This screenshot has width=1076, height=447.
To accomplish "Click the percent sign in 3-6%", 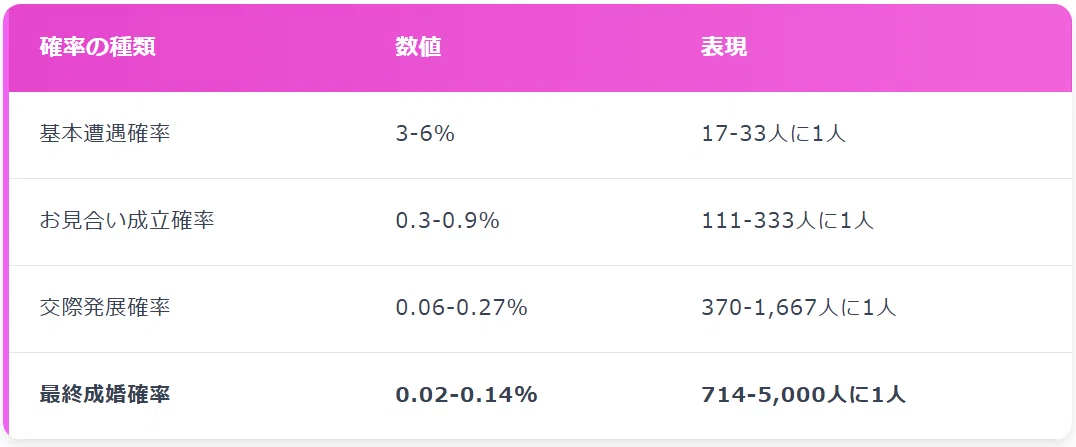I will point(446,134).
